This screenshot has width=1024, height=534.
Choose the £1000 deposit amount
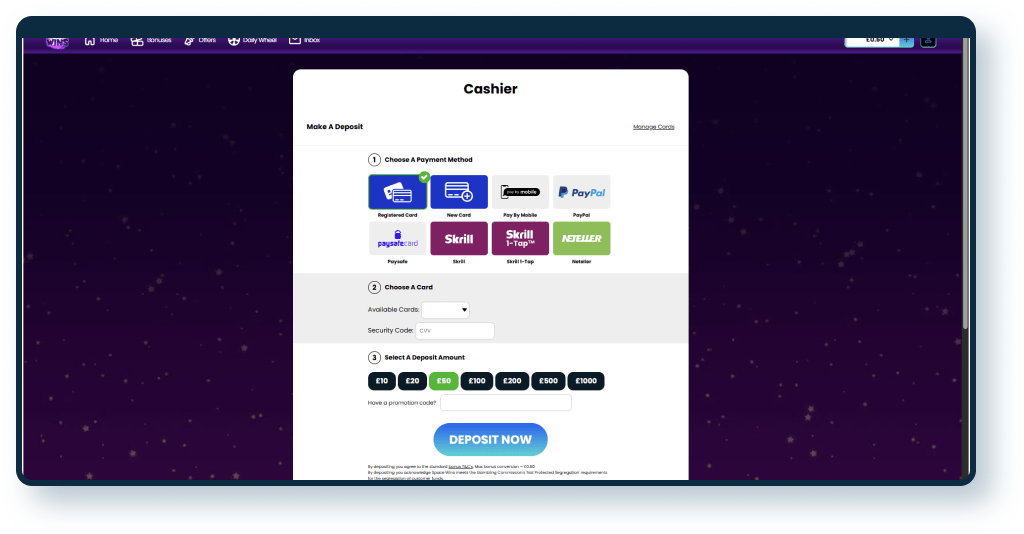586,381
